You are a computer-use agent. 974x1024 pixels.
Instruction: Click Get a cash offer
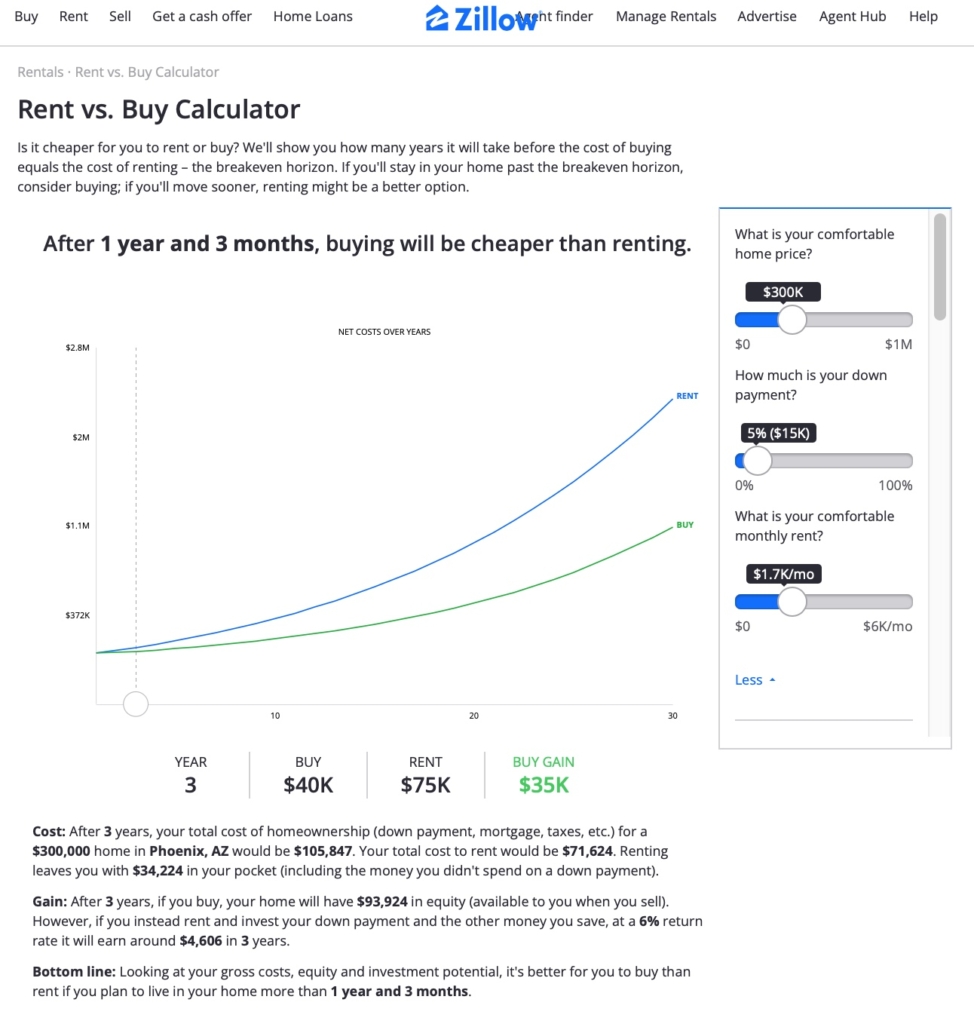[202, 16]
